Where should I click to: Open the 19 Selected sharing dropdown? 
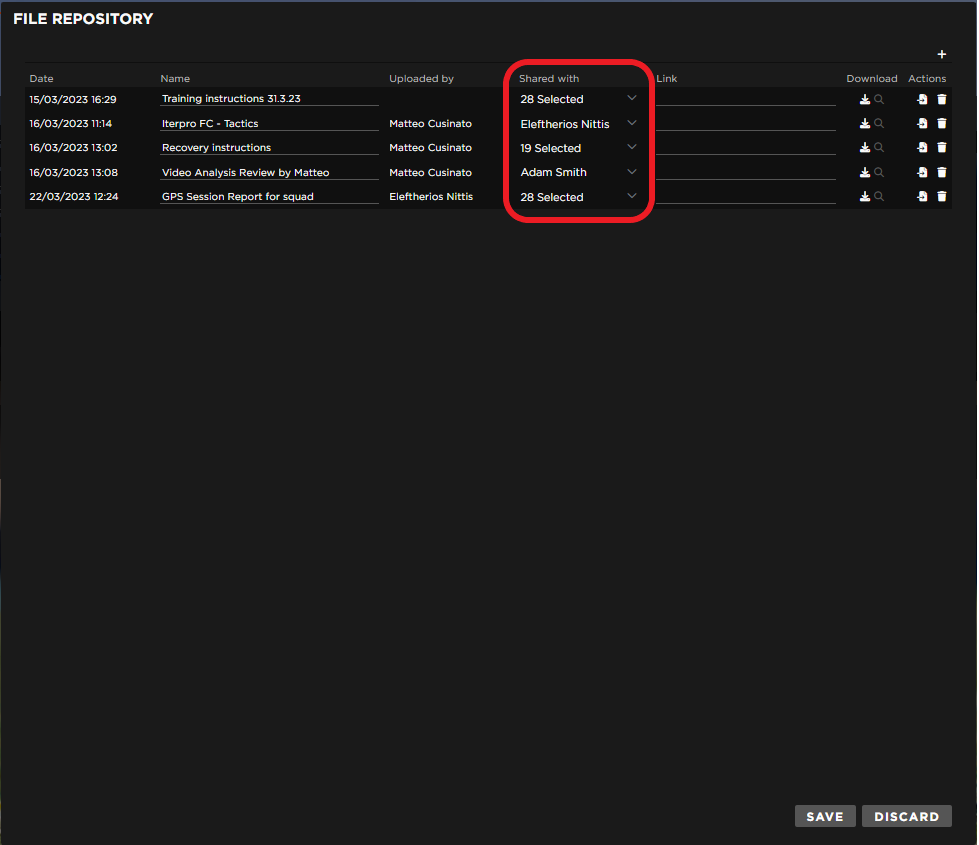pos(631,147)
